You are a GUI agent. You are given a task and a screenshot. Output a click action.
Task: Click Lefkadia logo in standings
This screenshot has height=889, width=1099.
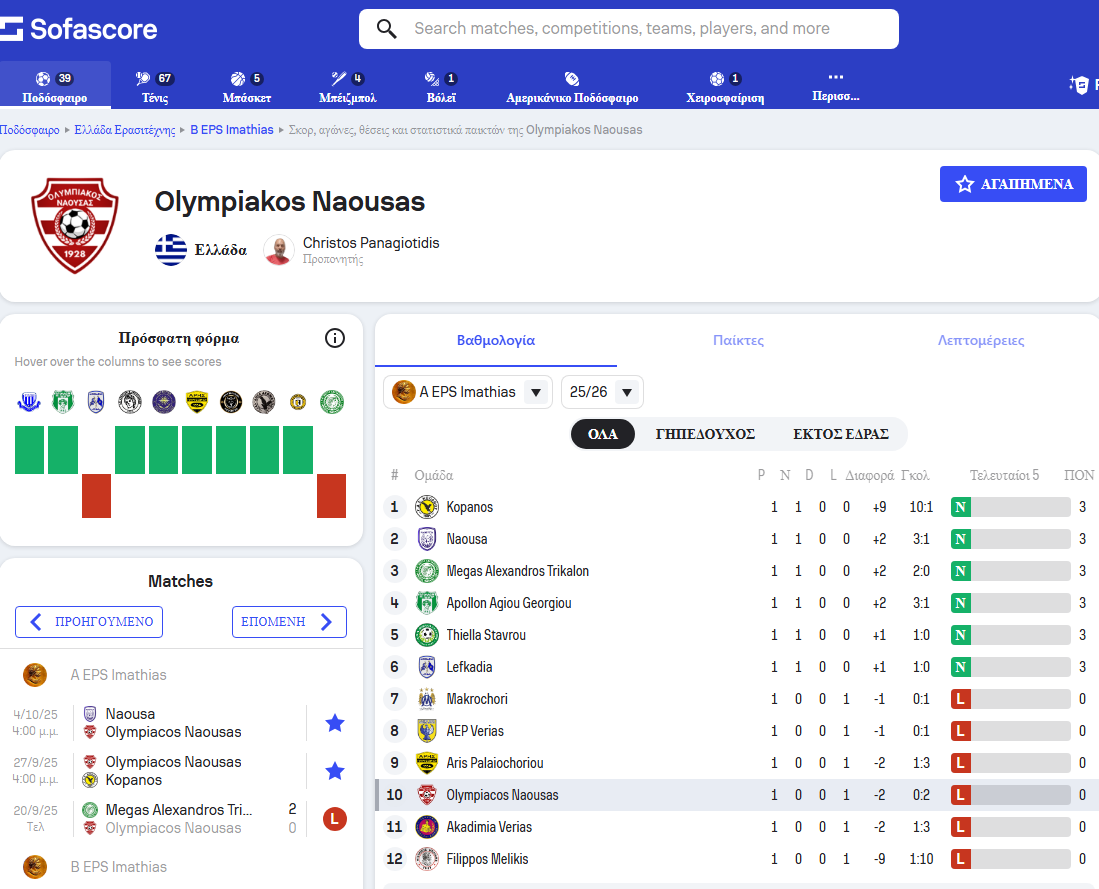click(427, 667)
